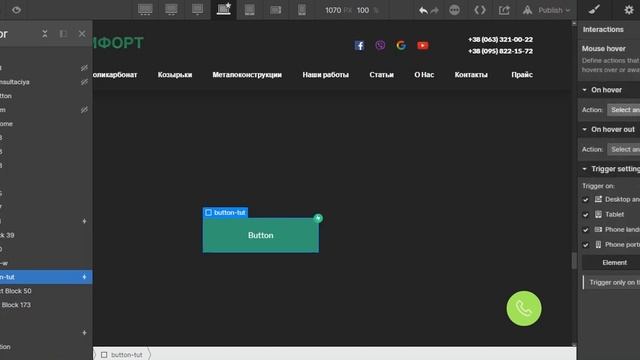Open the Publish dropdown
The width and height of the screenshot is (640, 360).
click(554, 10)
